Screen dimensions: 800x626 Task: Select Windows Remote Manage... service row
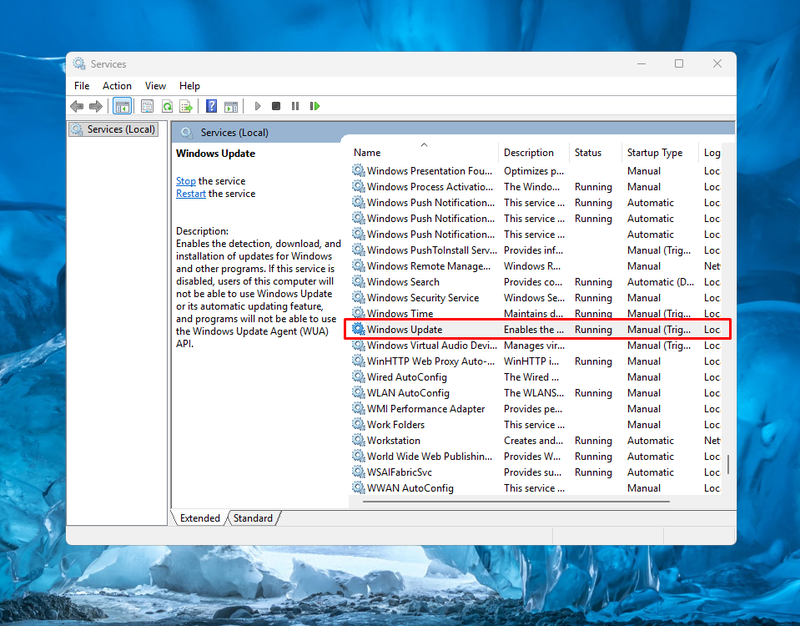click(x=536, y=266)
